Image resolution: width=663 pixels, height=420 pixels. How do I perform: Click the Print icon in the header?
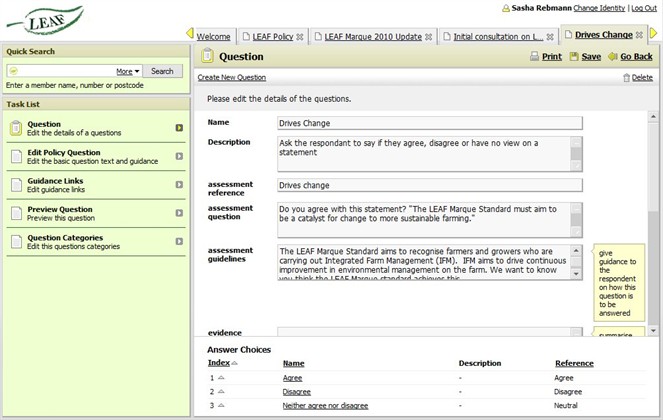click(533, 57)
